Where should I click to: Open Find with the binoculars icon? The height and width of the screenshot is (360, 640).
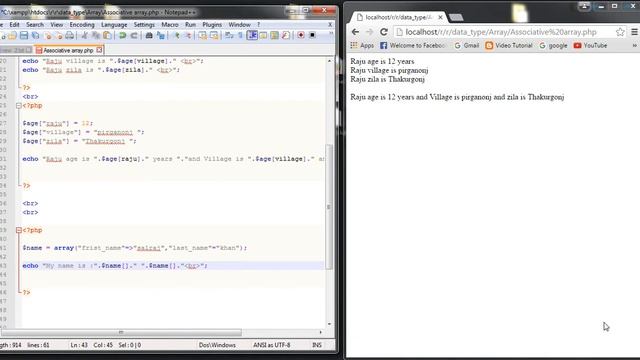pos(149,36)
